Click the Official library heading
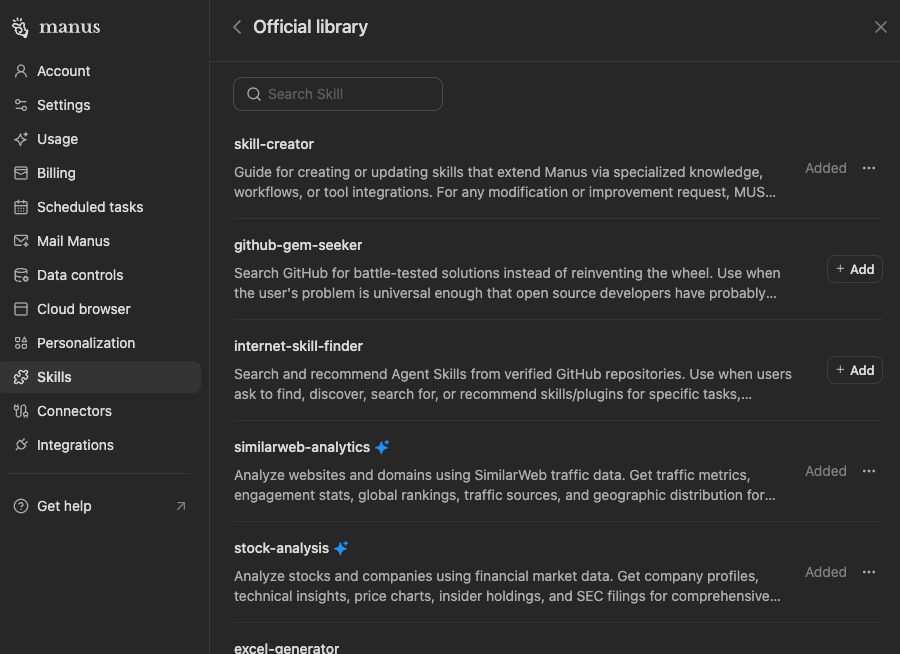Screen dimensions: 900x654 [x=311, y=27]
